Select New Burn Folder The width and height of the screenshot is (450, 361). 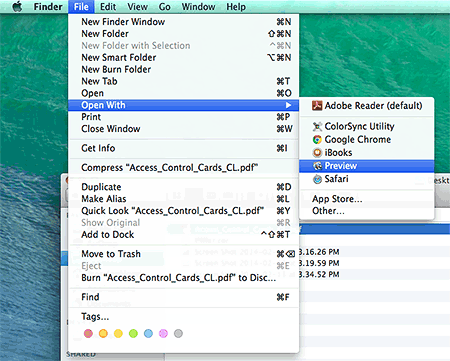point(183,70)
